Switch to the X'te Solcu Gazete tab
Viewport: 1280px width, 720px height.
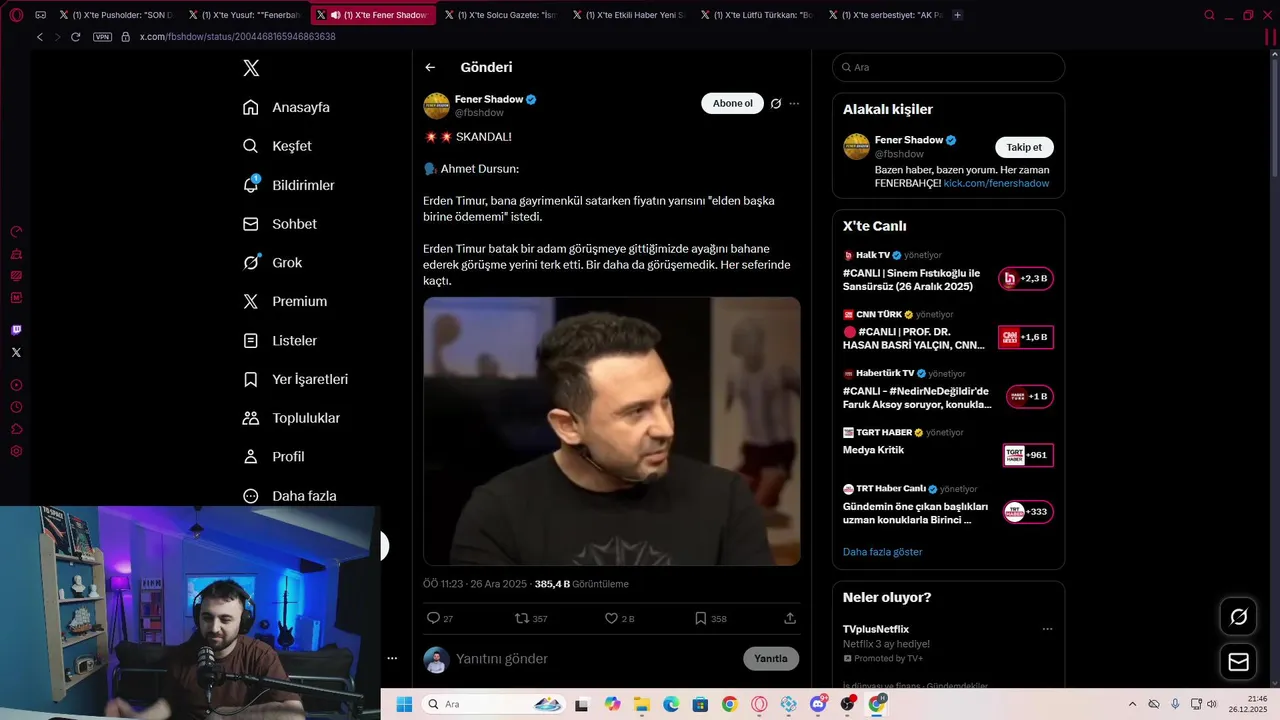501,15
